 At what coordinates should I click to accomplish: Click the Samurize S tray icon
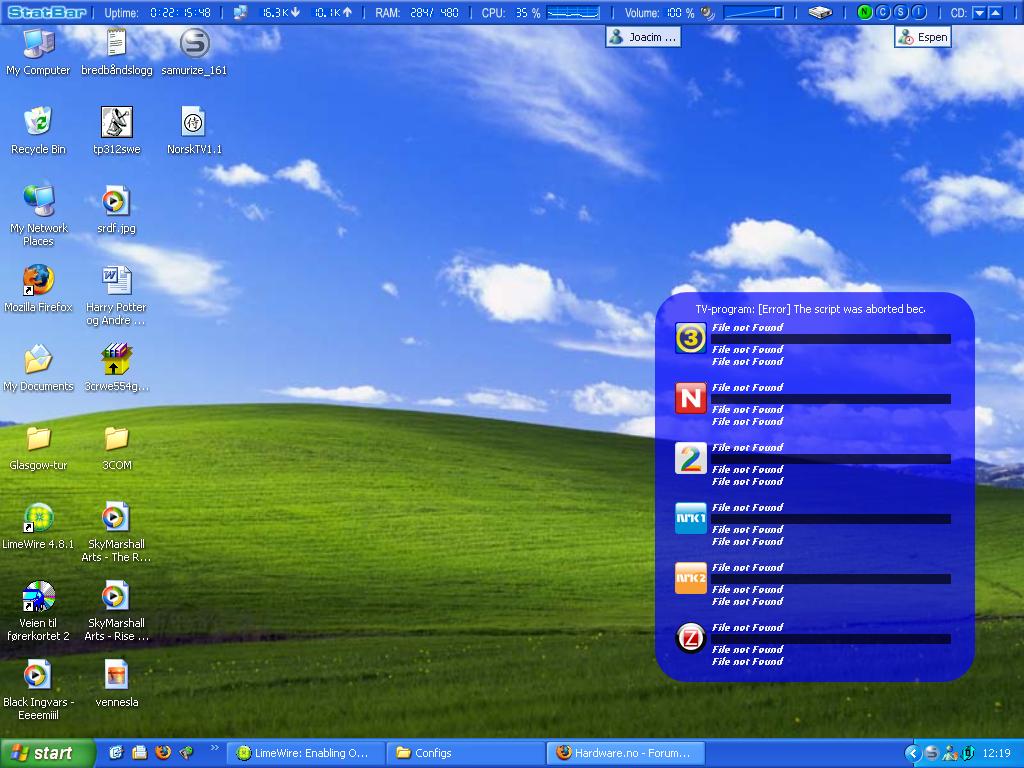[932, 753]
